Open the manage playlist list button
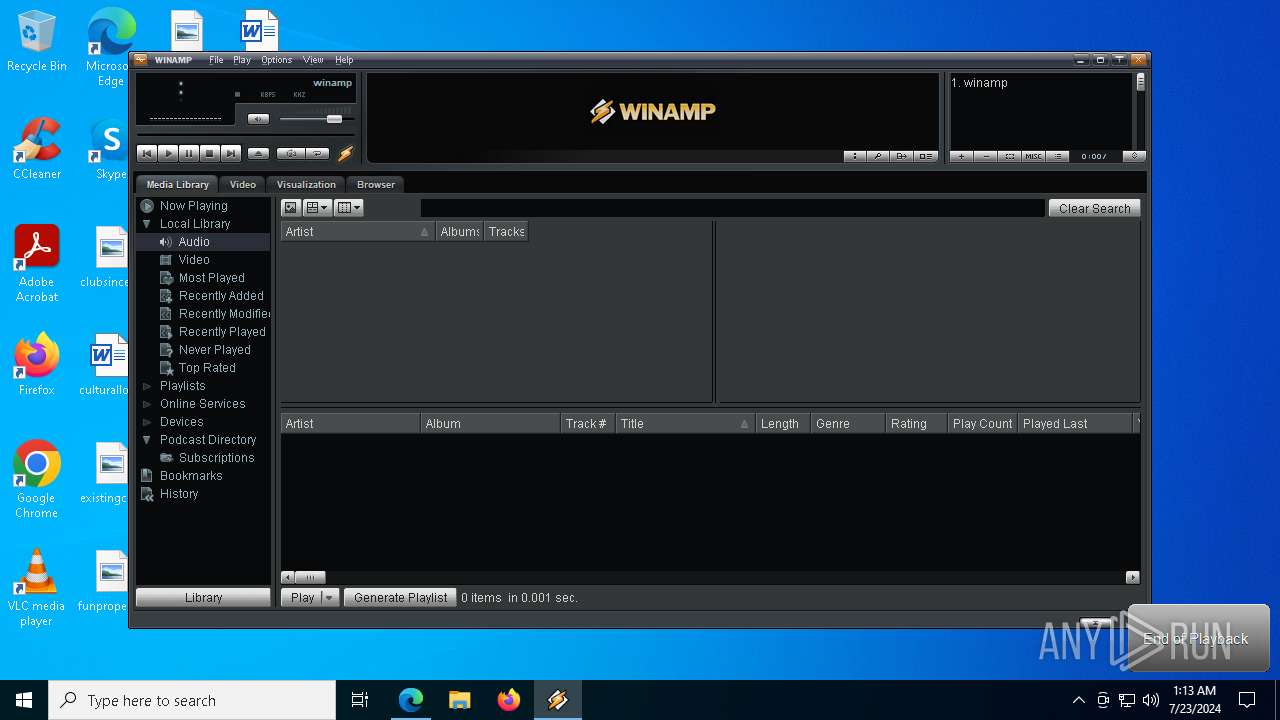The width and height of the screenshot is (1280, 720). [1058, 156]
